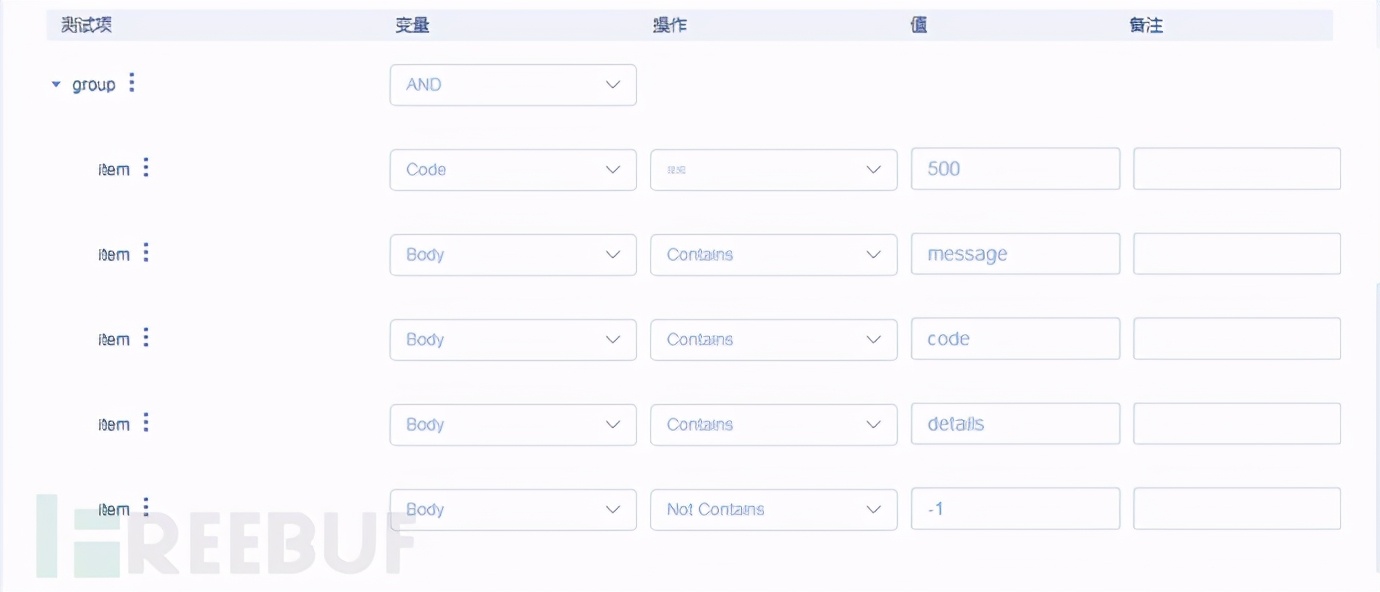Select the 变量 column header
Screen dimensions: 1380x592
413,24
